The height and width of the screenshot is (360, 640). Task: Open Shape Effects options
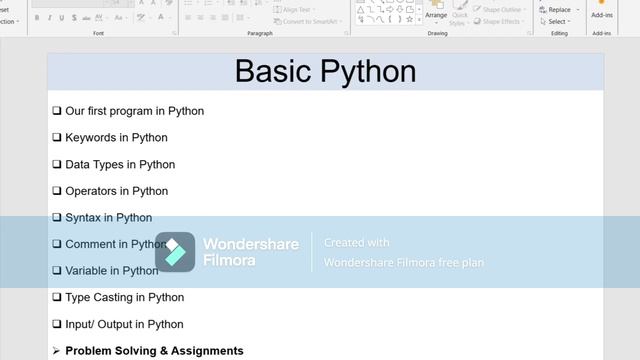(499, 21)
